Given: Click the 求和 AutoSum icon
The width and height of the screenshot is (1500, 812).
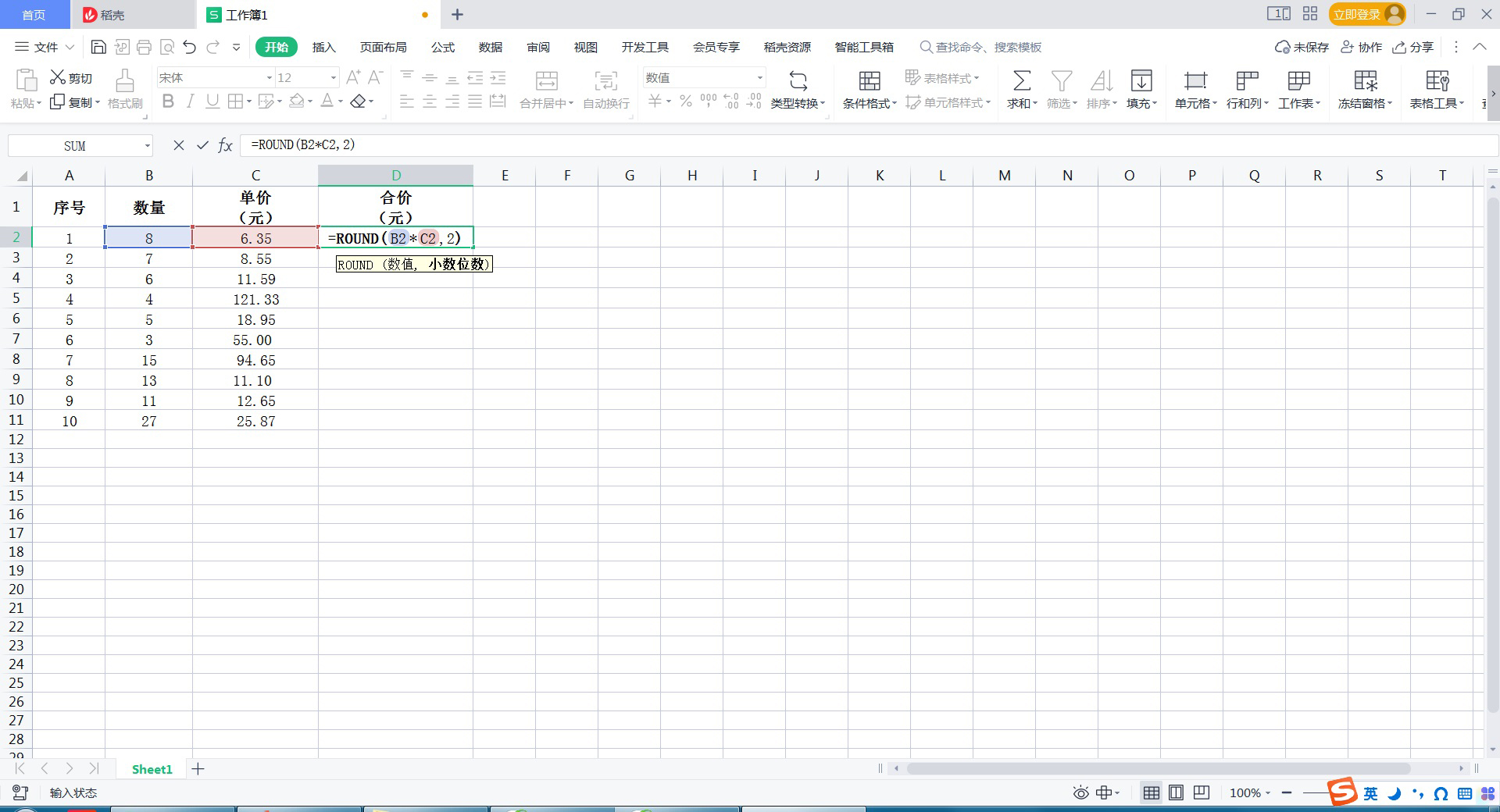Looking at the screenshot, I should coord(1021,81).
